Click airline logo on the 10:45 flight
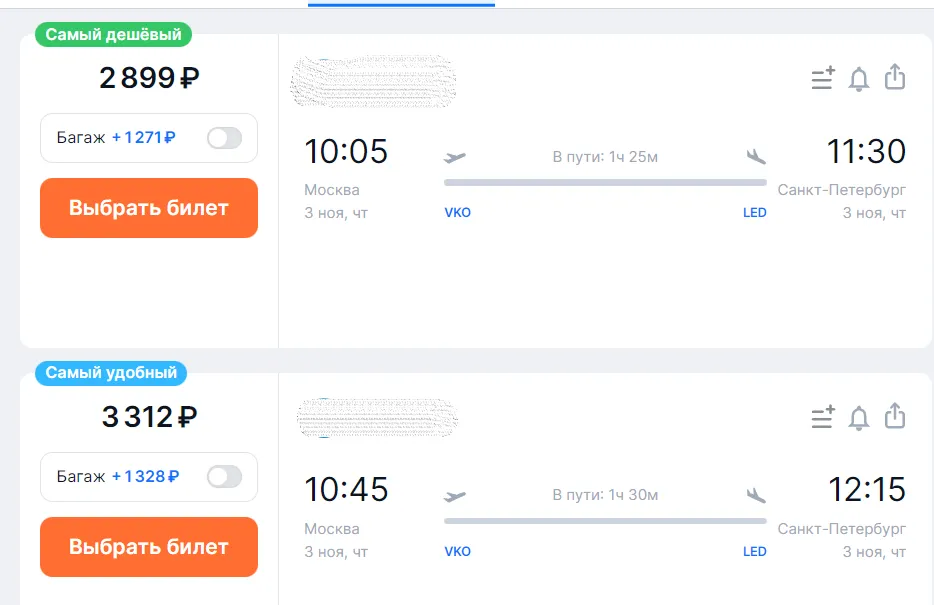This screenshot has width=934, height=605. pyautogui.click(x=378, y=418)
